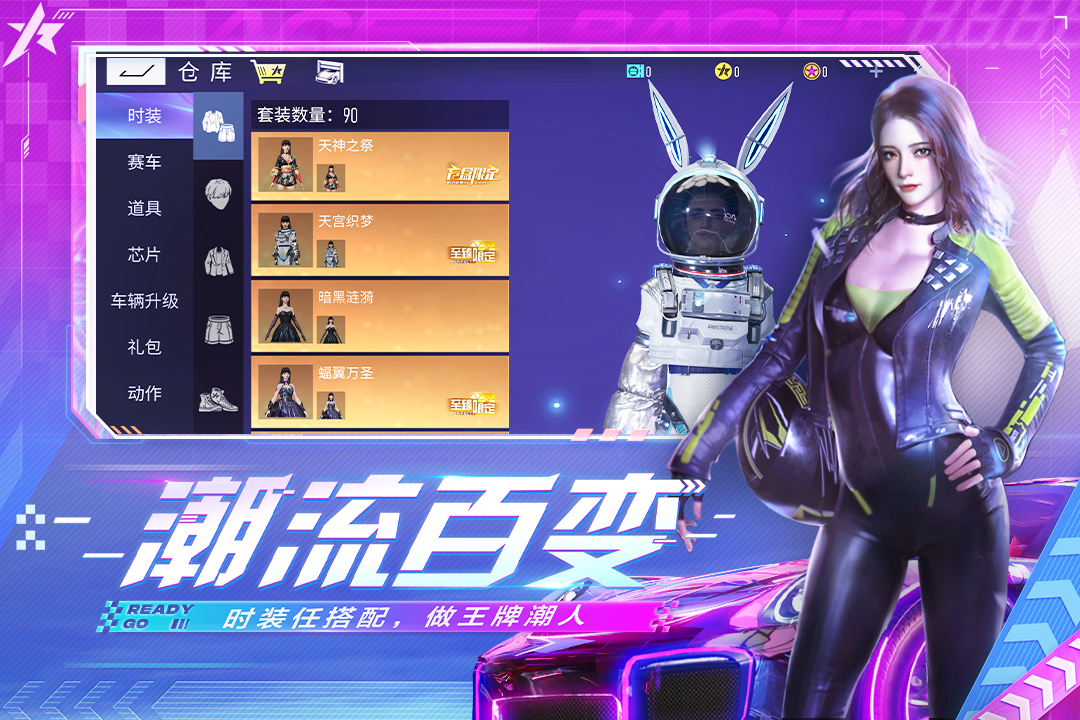The height and width of the screenshot is (720, 1080).
Task: Select the hairstyle category icon
Action: (x=218, y=192)
